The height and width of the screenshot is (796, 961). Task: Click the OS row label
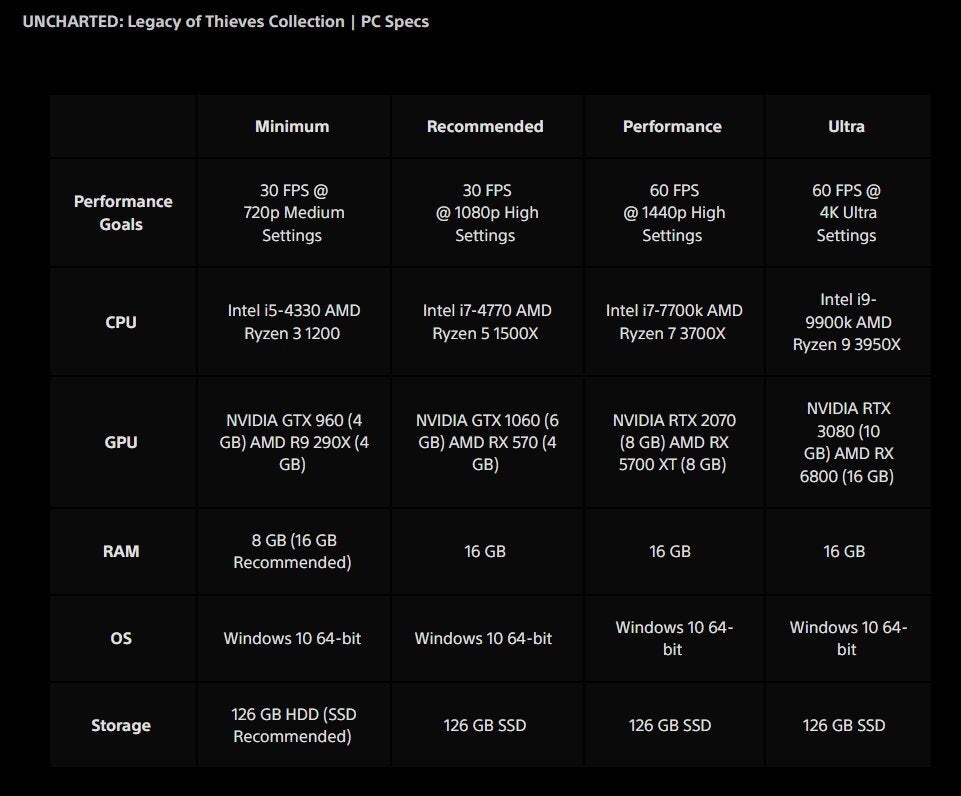click(121, 638)
